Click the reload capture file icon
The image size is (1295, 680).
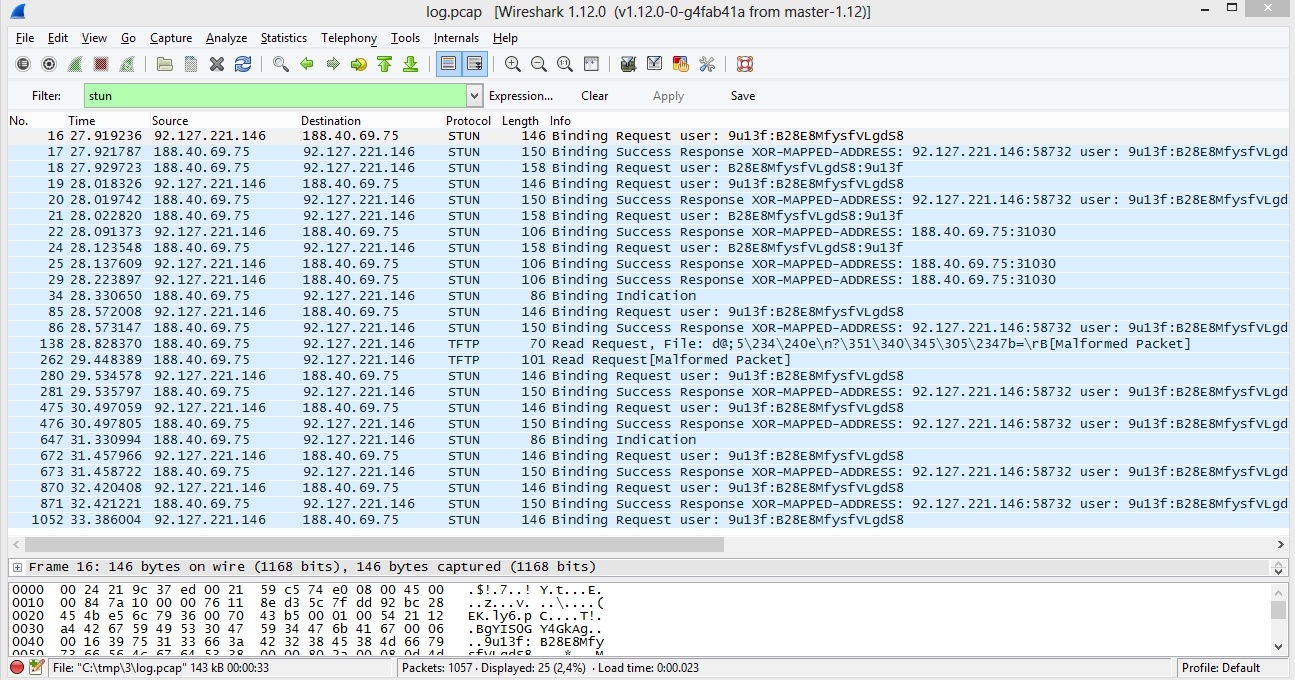pyautogui.click(x=243, y=64)
